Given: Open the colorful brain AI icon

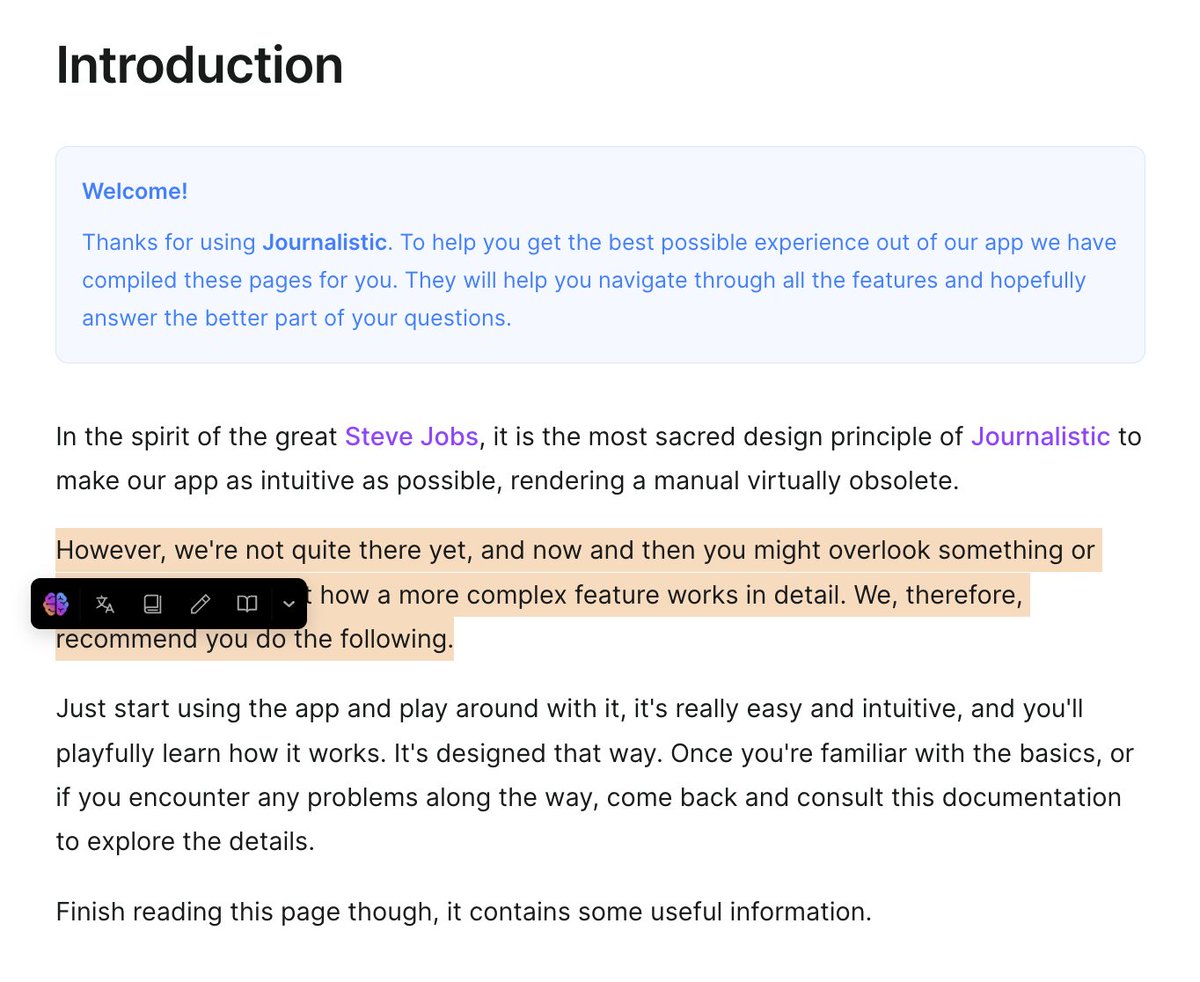Looking at the screenshot, I should click(x=55, y=604).
